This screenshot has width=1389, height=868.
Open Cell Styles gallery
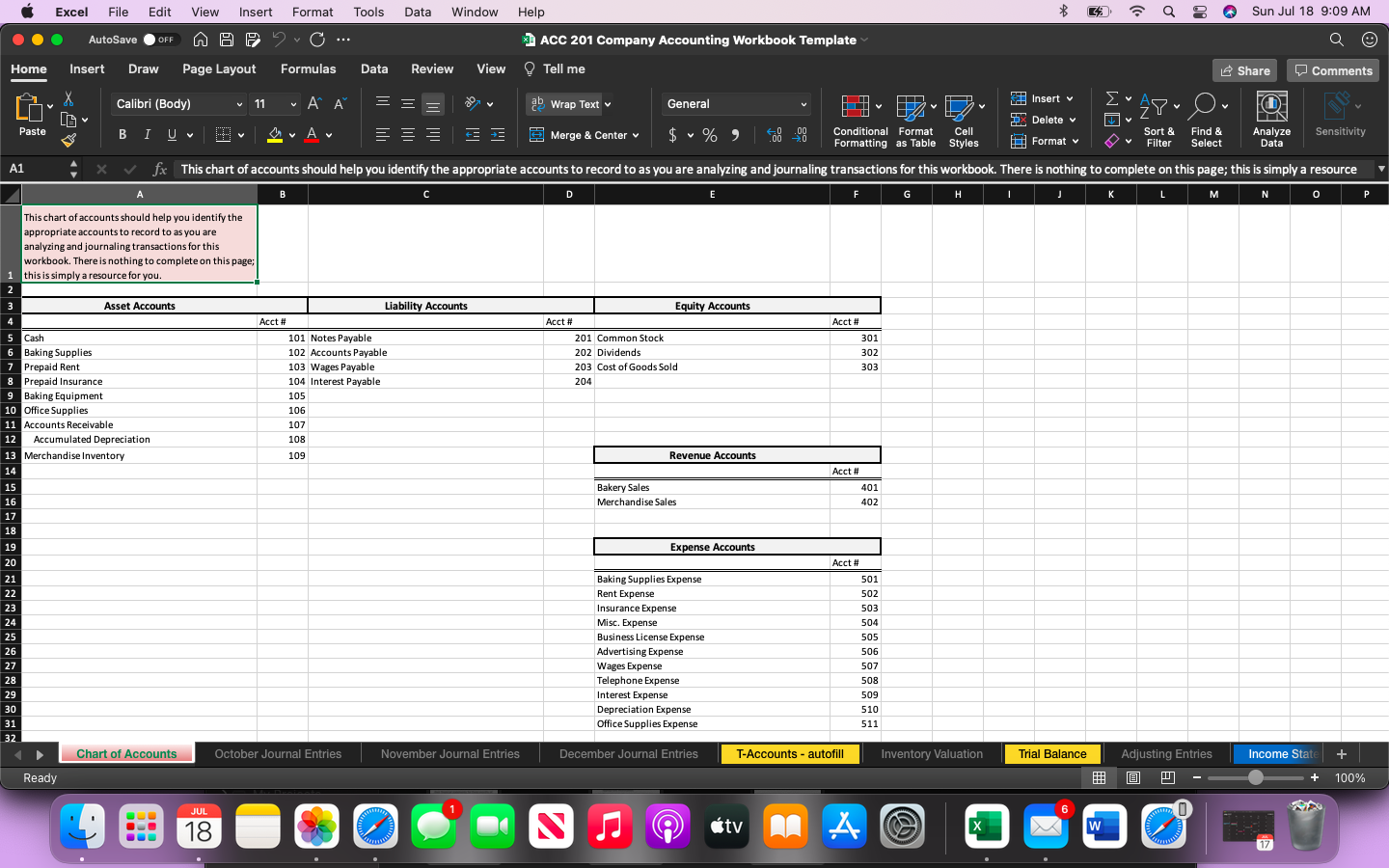pyautogui.click(x=964, y=120)
